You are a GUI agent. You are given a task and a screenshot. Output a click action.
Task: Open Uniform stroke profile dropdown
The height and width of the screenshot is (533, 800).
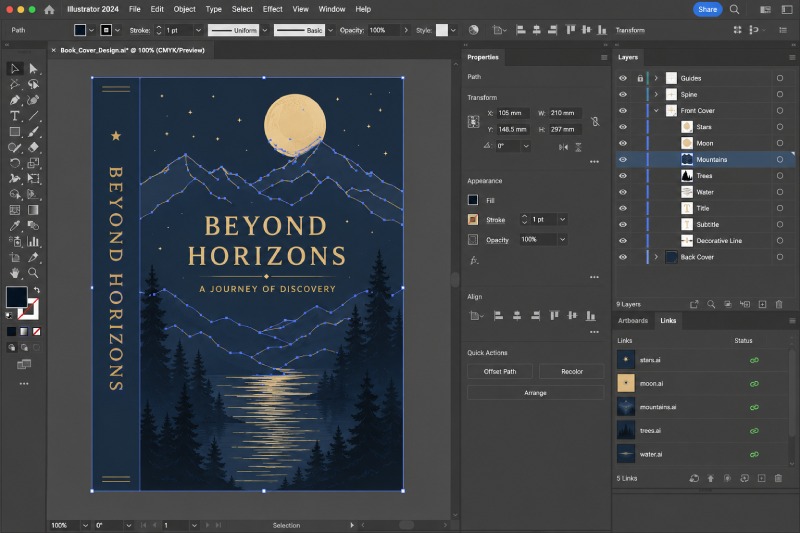(265, 30)
